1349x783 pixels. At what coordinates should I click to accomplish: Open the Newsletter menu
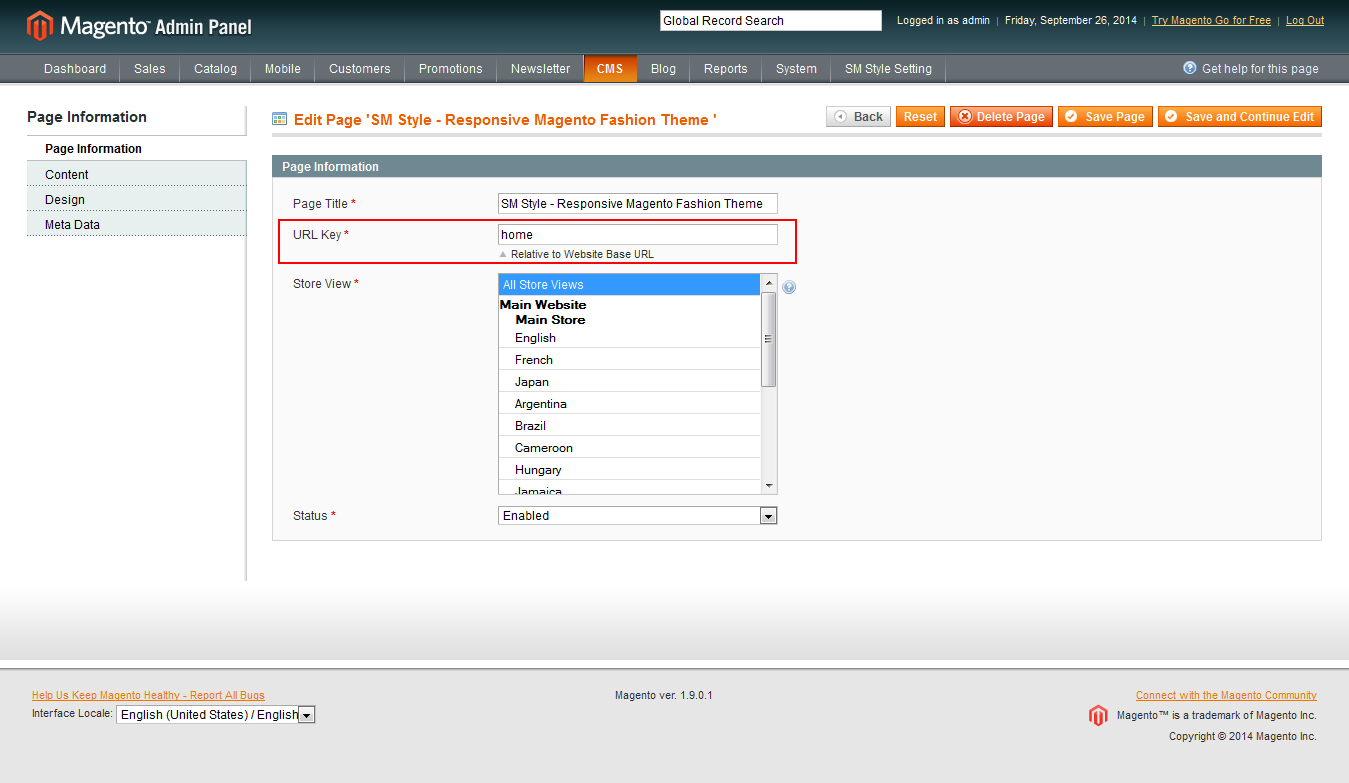541,69
